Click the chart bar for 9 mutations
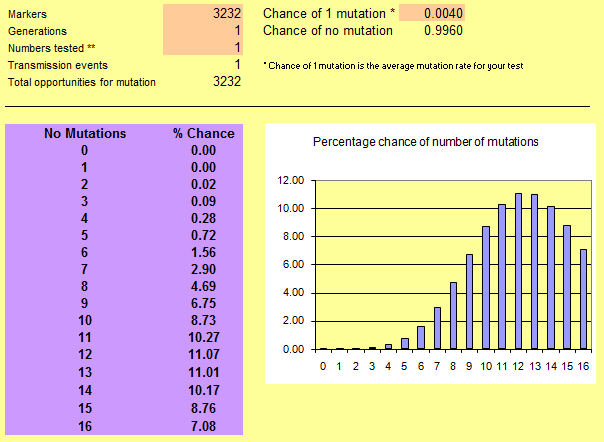 tap(469, 302)
